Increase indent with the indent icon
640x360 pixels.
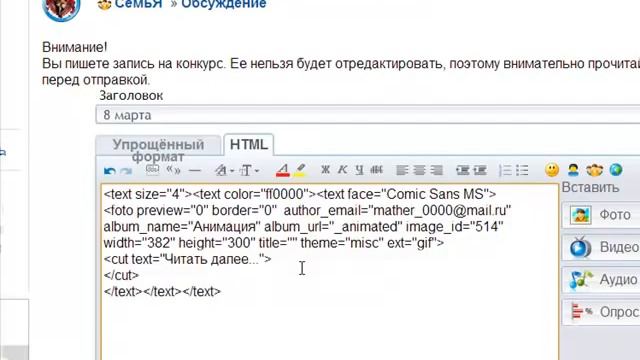pos(480,170)
